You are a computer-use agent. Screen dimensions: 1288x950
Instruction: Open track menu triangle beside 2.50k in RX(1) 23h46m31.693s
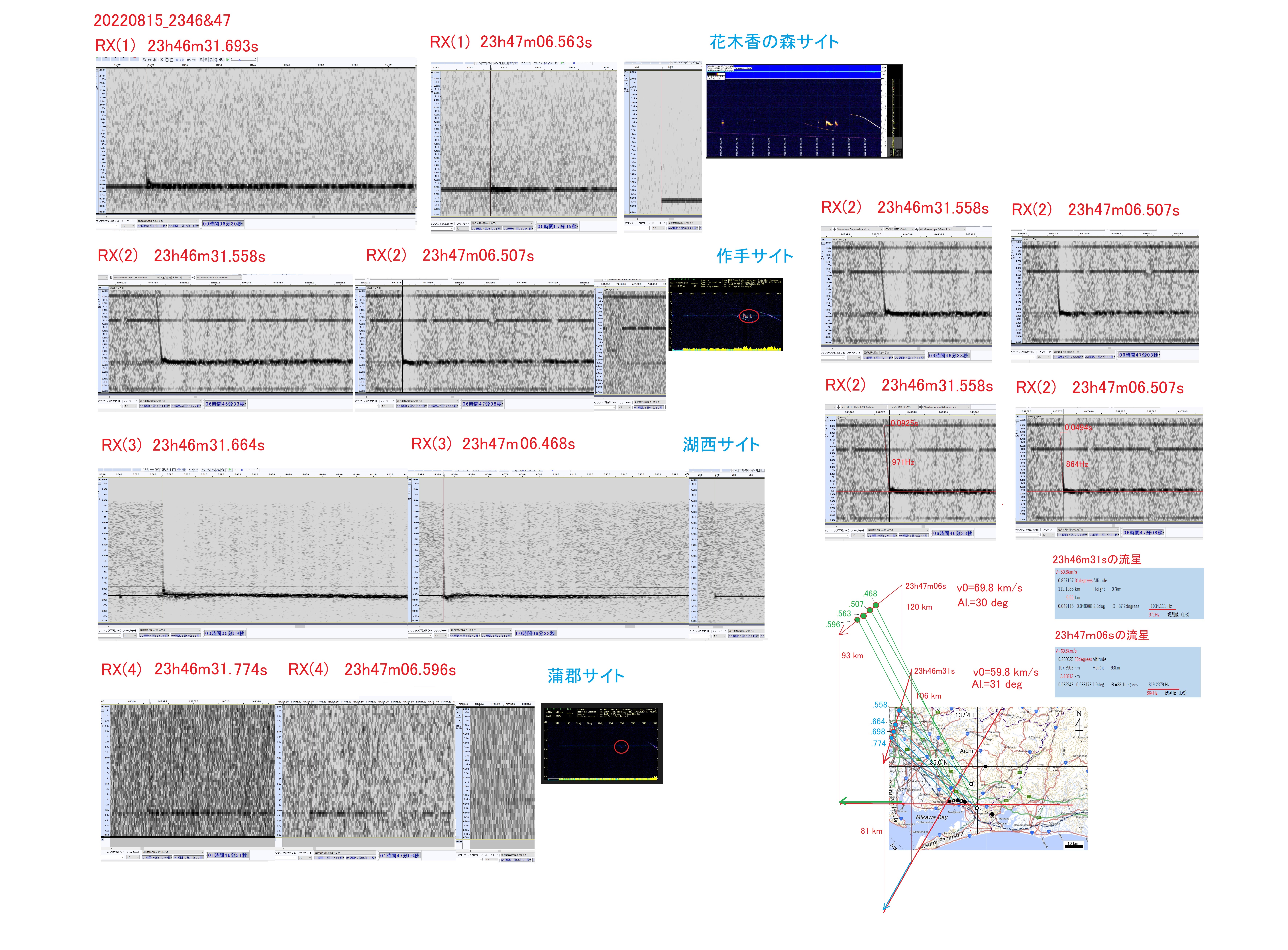point(97,70)
